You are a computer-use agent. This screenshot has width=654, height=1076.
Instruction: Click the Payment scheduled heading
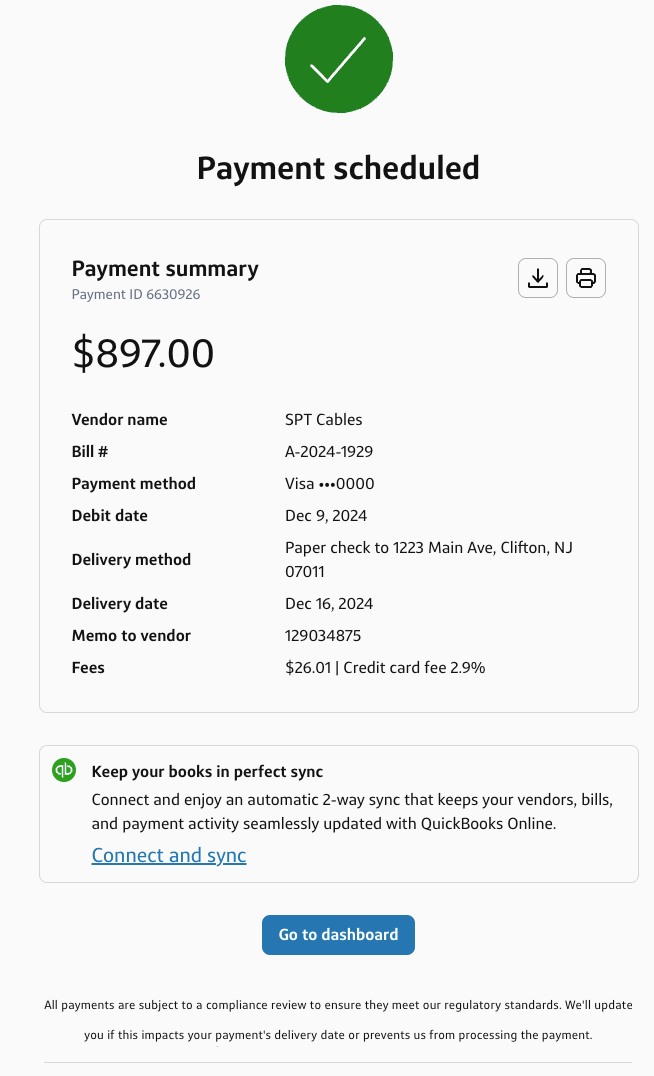tap(338, 167)
